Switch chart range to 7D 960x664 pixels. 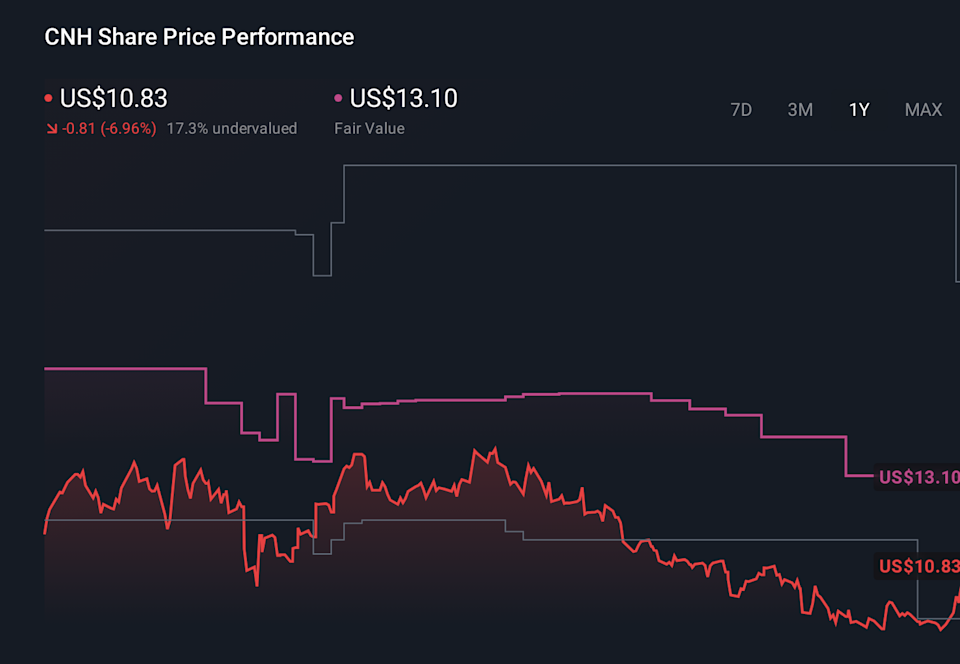[741, 110]
